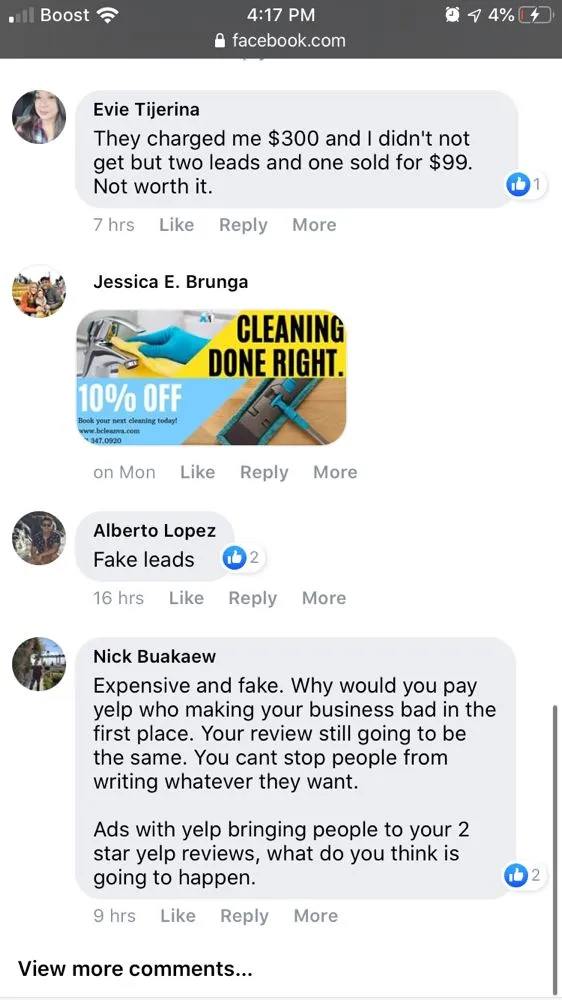Like Alberto Lopez's Fake leads comment
The image size is (562, 1000).
[186, 598]
